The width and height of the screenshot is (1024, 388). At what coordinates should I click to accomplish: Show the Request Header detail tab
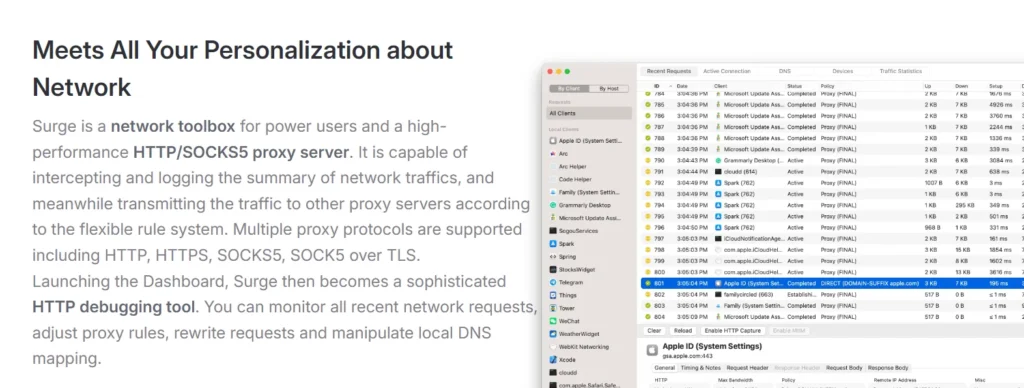(x=747, y=368)
